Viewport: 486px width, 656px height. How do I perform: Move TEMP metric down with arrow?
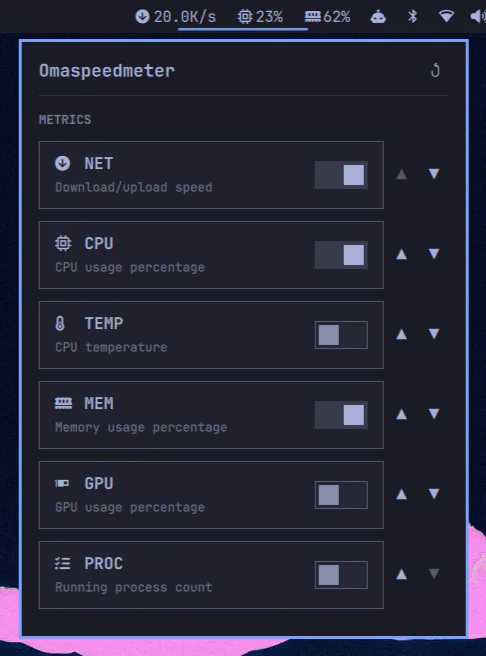[434, 333]
